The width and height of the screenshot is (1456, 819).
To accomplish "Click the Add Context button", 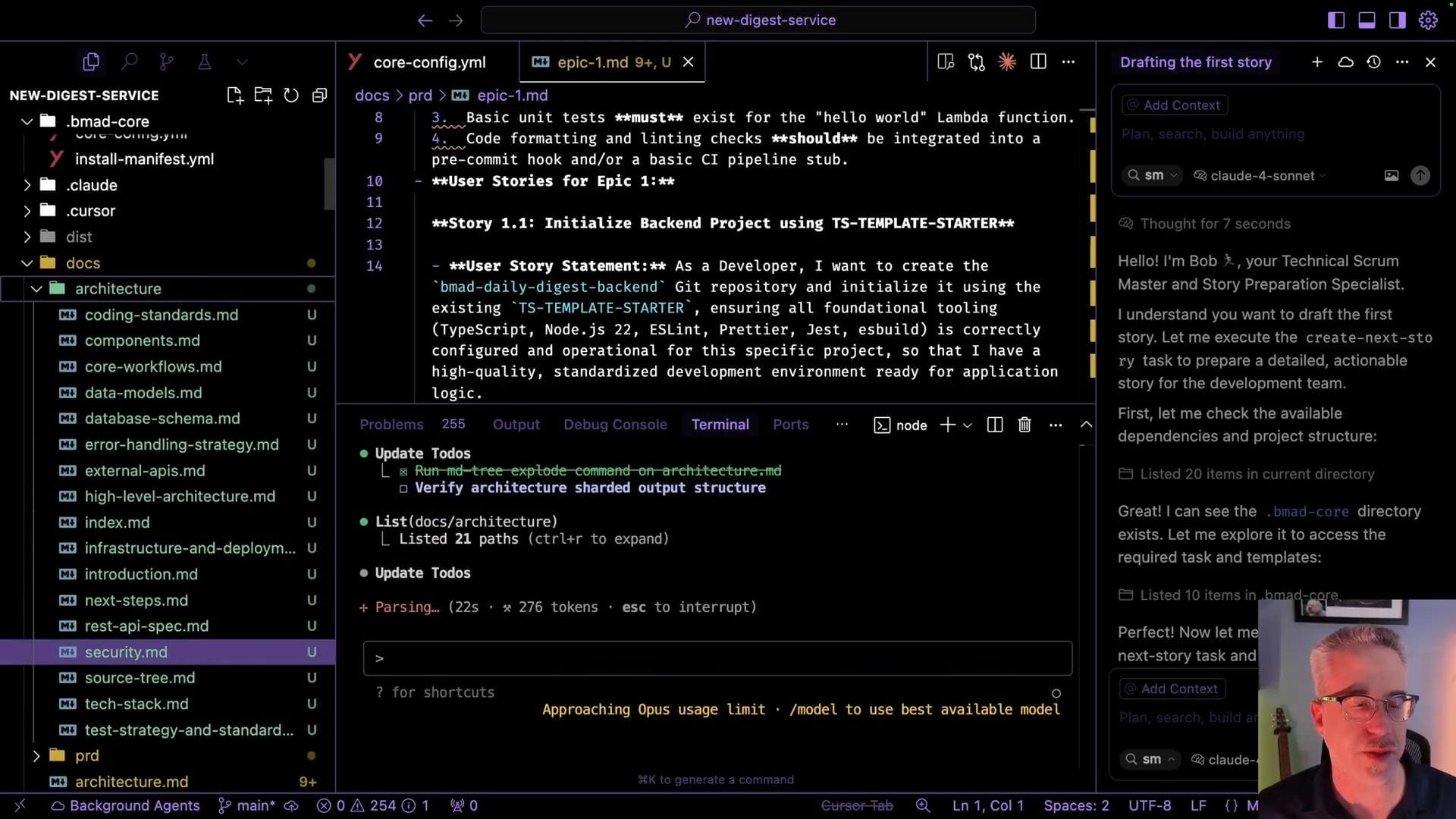I will (1174, 105).
